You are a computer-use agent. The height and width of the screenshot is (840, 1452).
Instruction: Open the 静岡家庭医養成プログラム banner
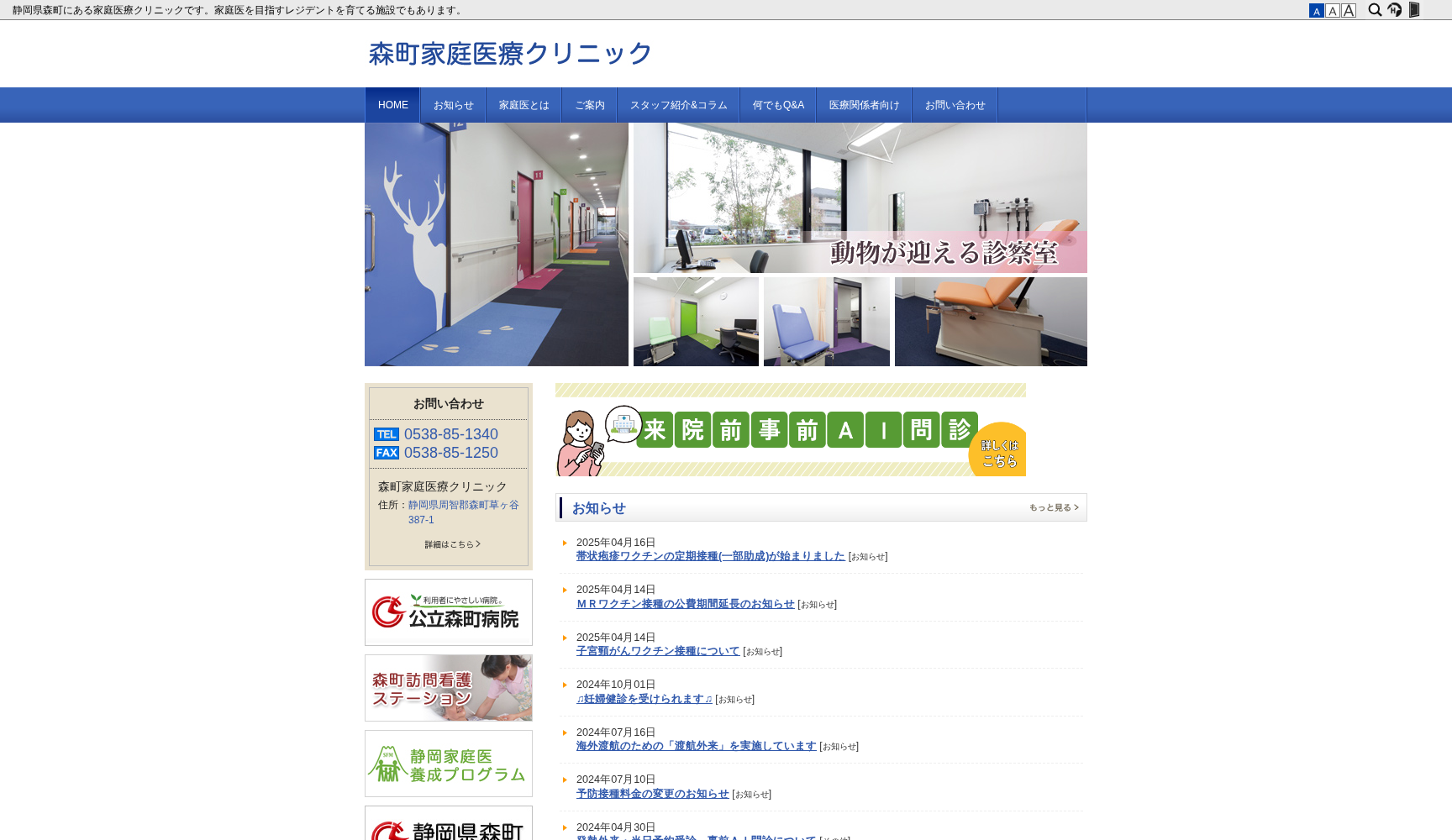[448, 763]
